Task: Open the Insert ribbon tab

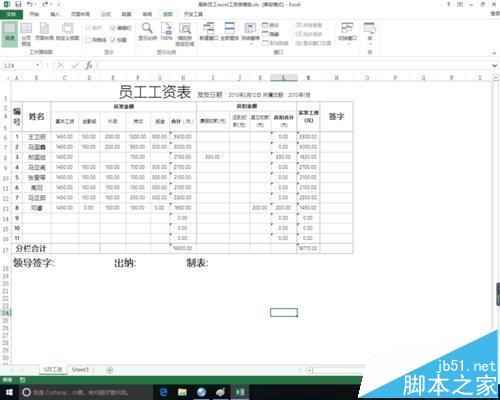Action: (55, 14)
